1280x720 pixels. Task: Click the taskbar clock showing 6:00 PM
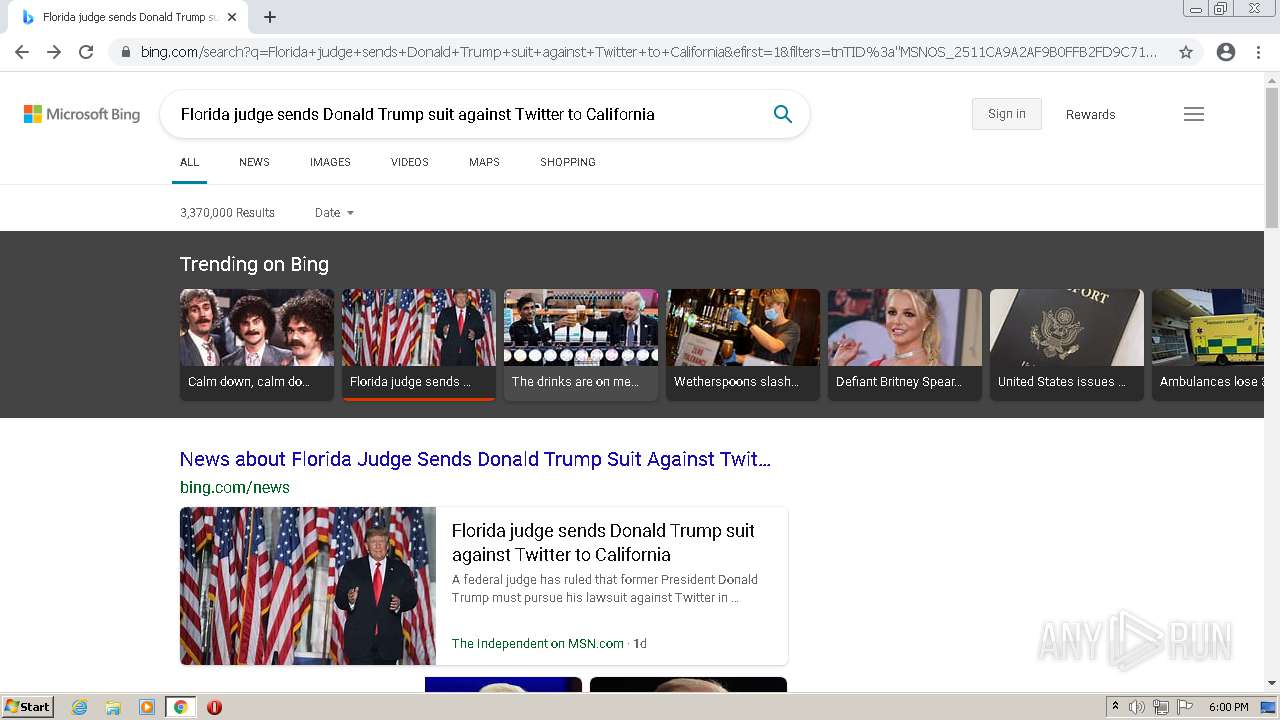point(1228,707)
